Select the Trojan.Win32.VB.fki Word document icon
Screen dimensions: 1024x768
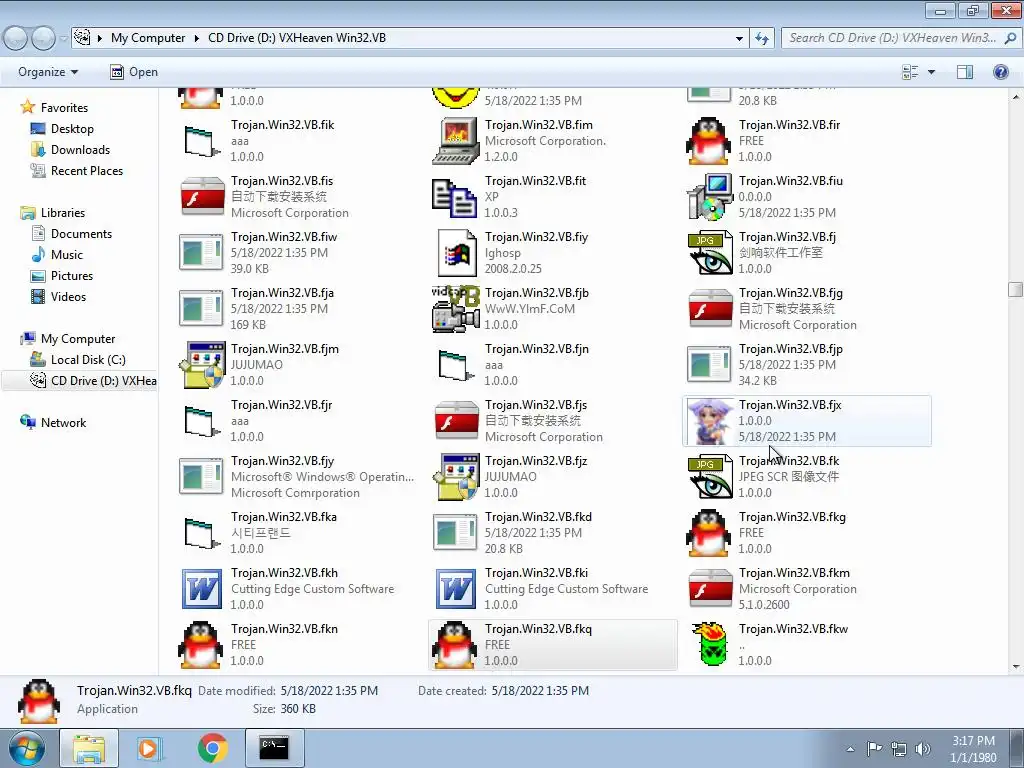(x=455, y=589)
